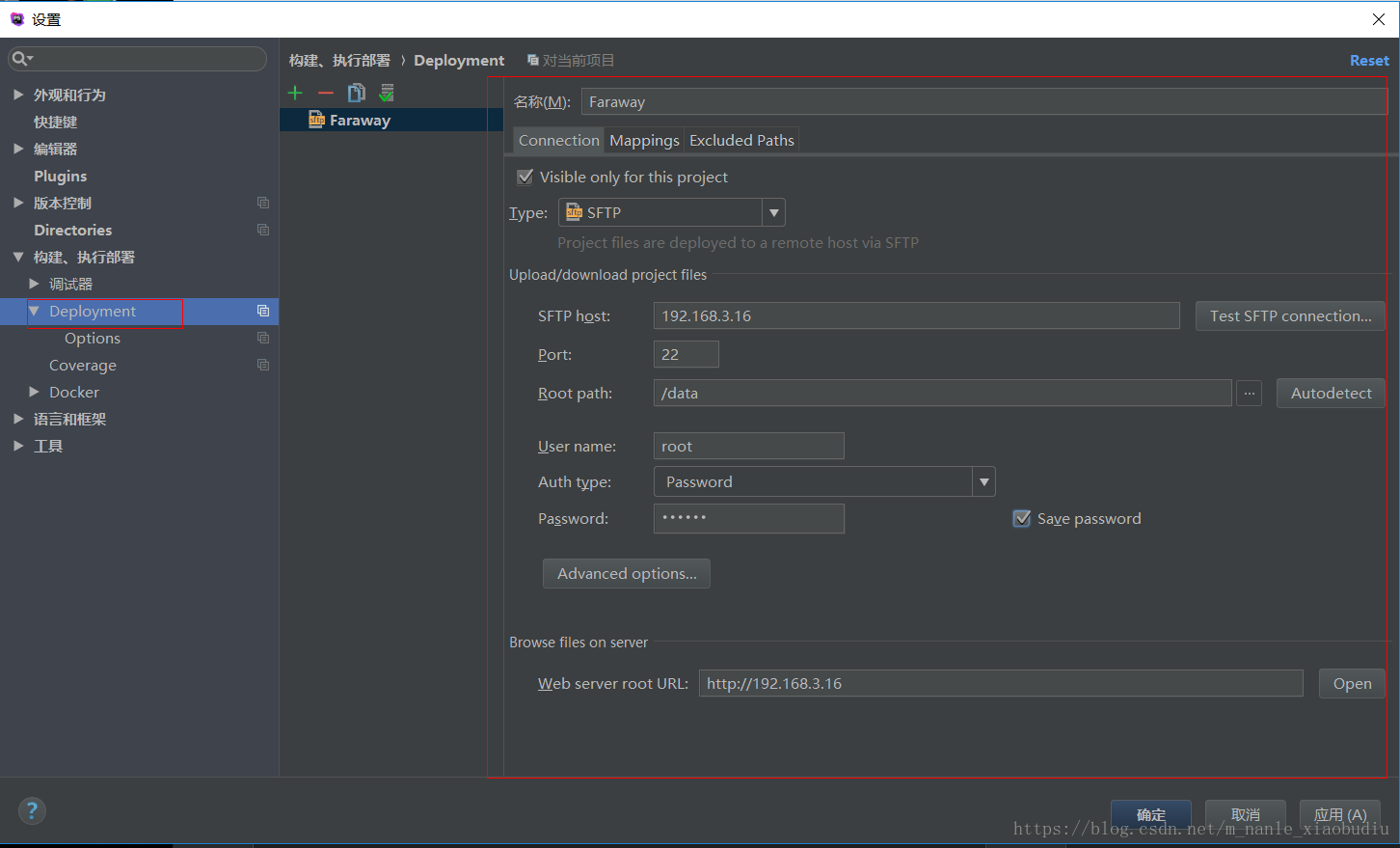Collapse the 构建、执行部署 section
This screenshot has width=1400, height=848.
coord(18,257)
